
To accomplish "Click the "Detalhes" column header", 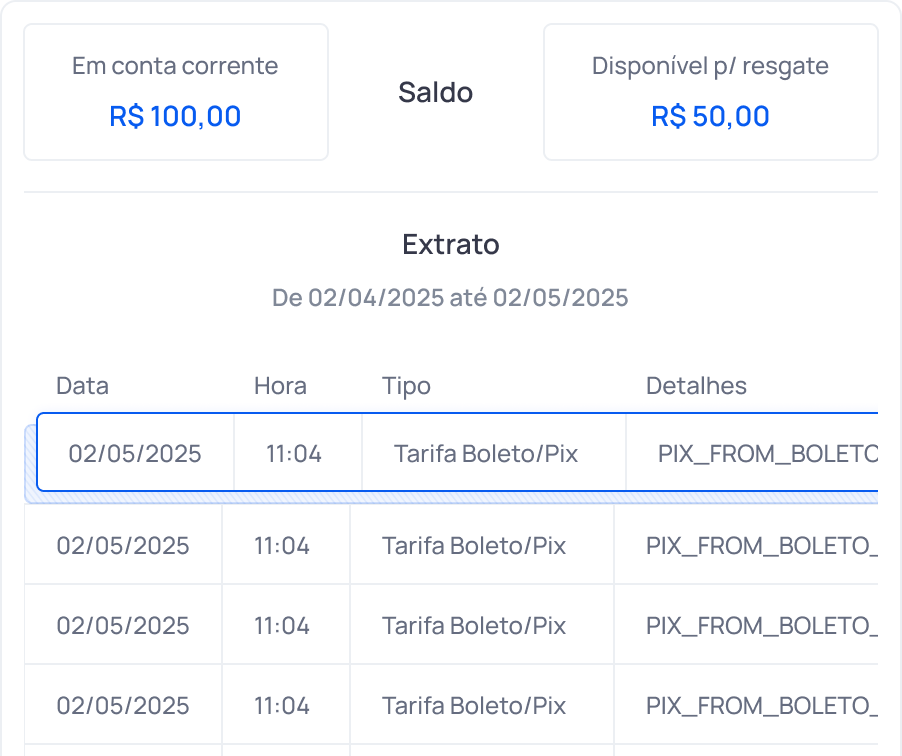I will point(696,386).
